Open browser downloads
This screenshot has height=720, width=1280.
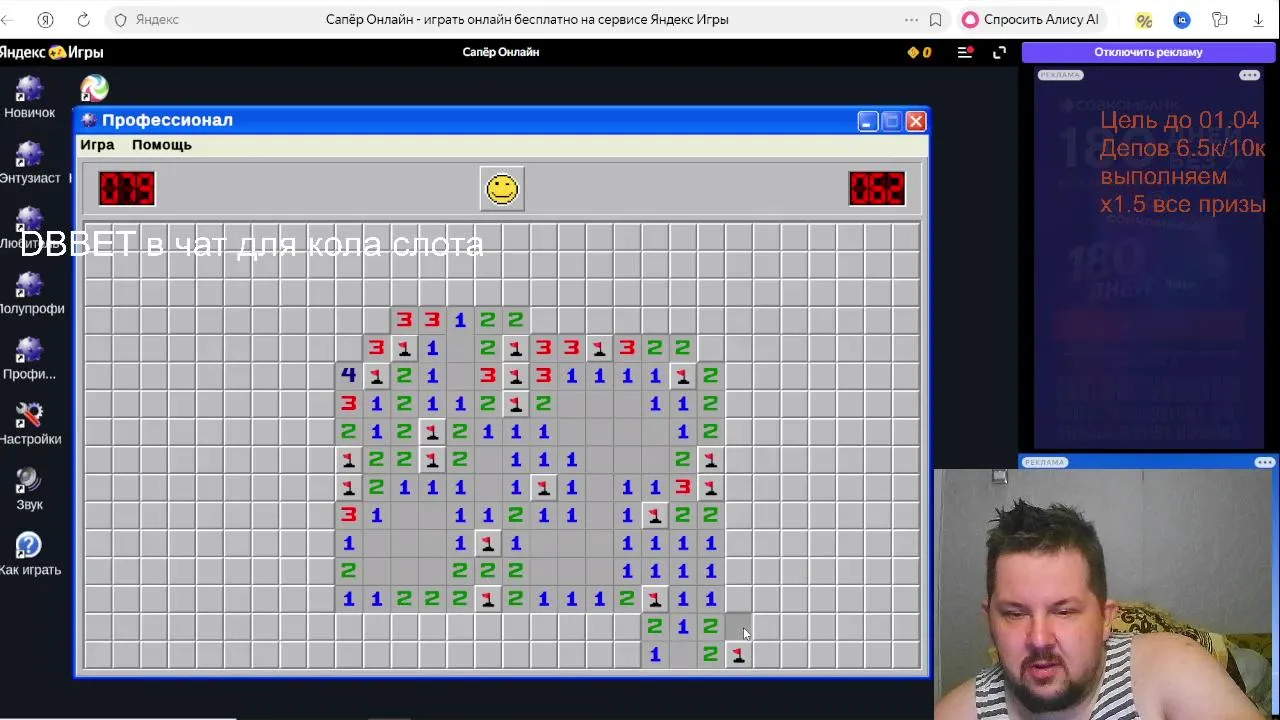pos(1258,20)
